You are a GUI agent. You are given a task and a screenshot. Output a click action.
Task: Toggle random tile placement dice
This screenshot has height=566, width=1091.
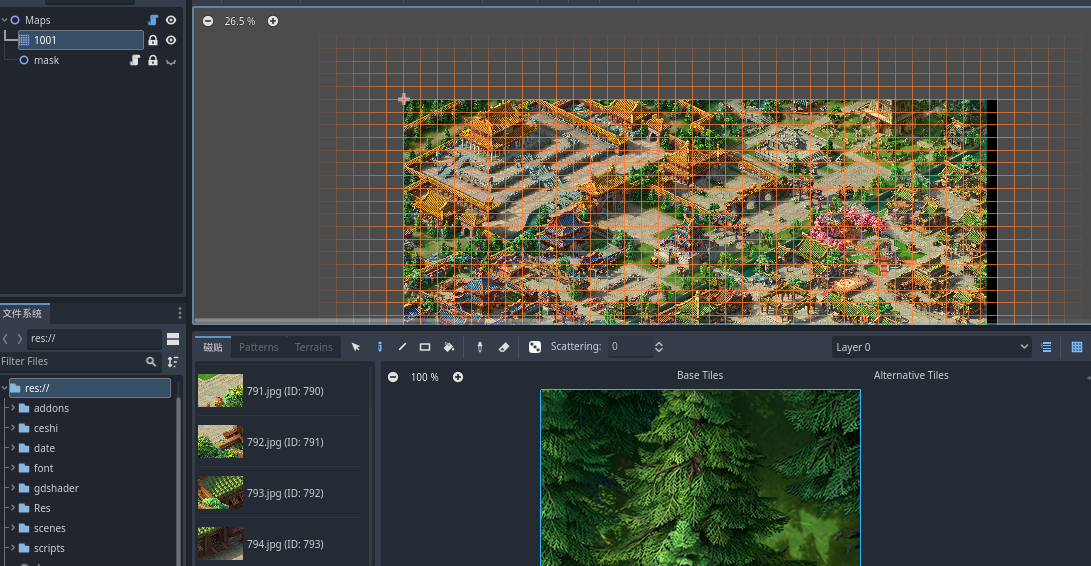pyautogui.click(x=535, y=347)
